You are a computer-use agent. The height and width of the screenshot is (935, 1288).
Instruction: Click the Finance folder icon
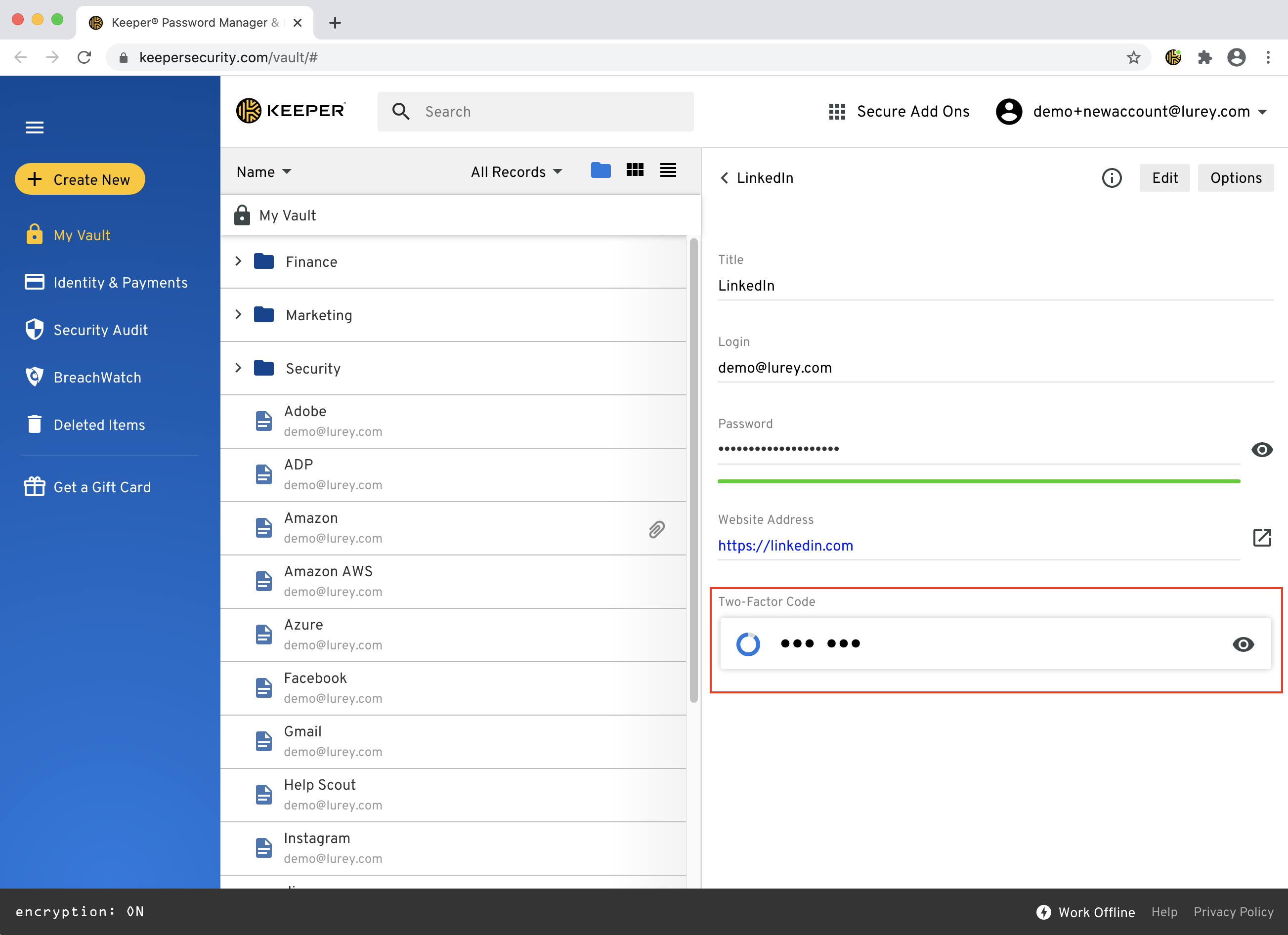(263, 261)
